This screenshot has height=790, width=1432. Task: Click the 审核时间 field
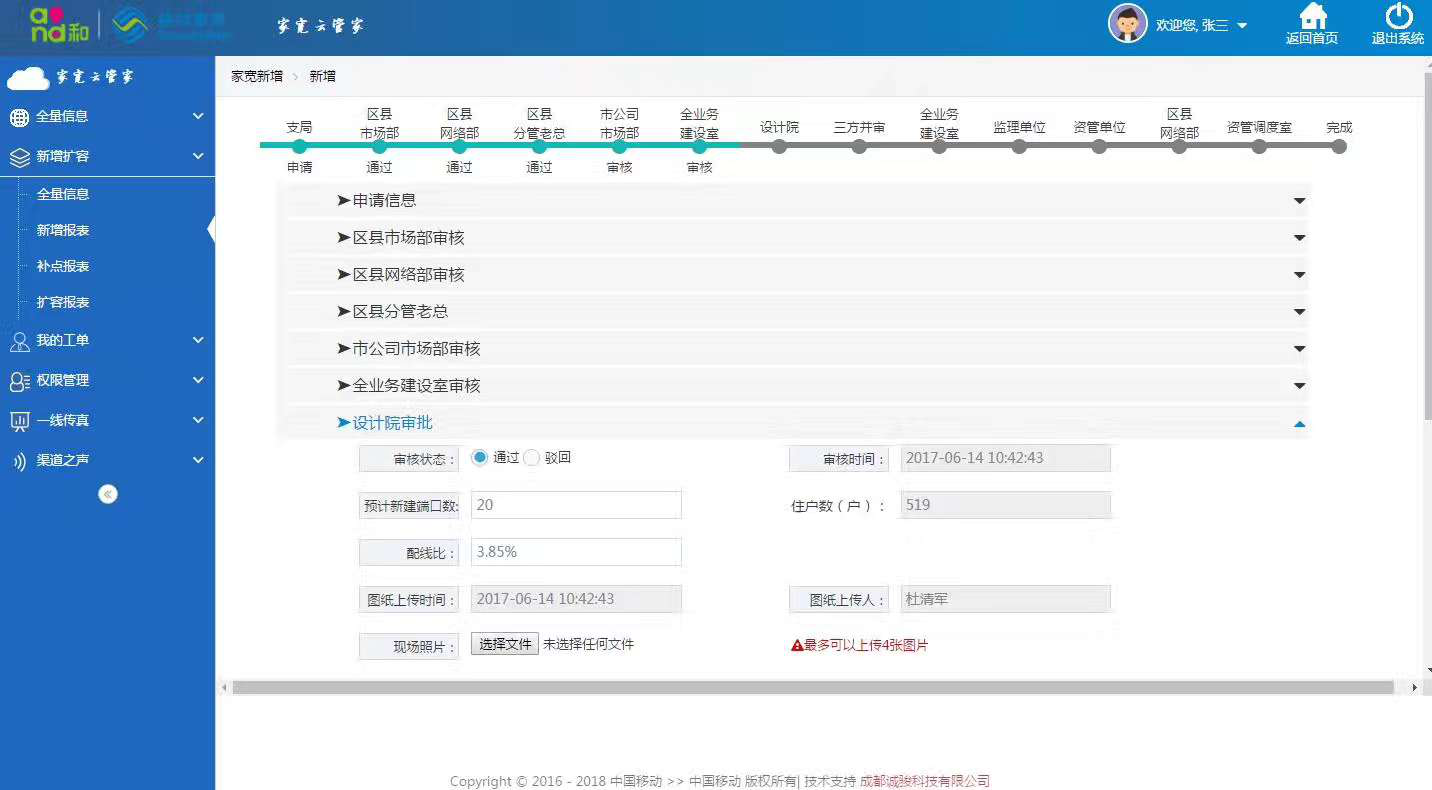(1006, 458)
